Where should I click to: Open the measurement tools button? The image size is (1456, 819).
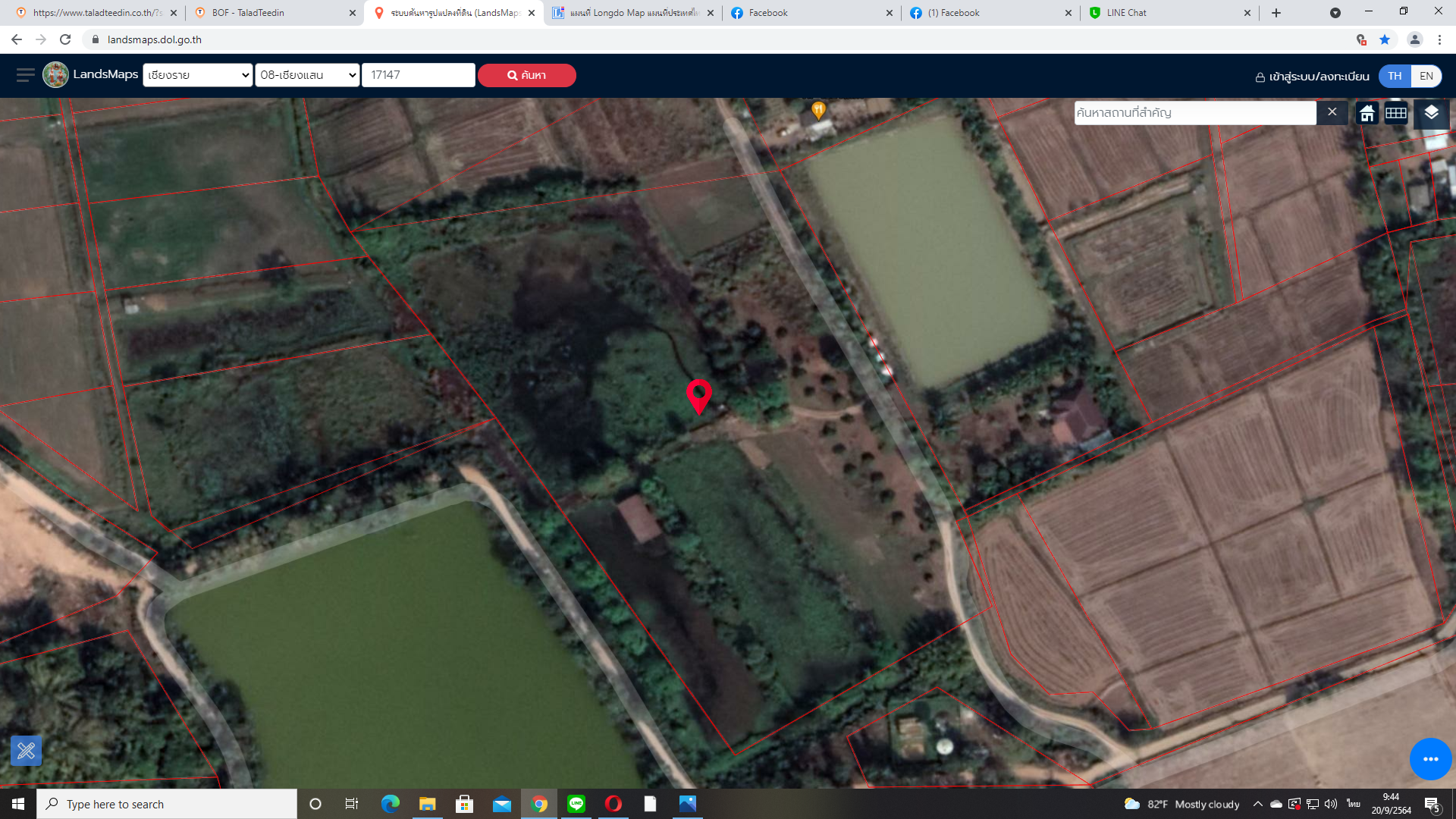tap(26, 751)
